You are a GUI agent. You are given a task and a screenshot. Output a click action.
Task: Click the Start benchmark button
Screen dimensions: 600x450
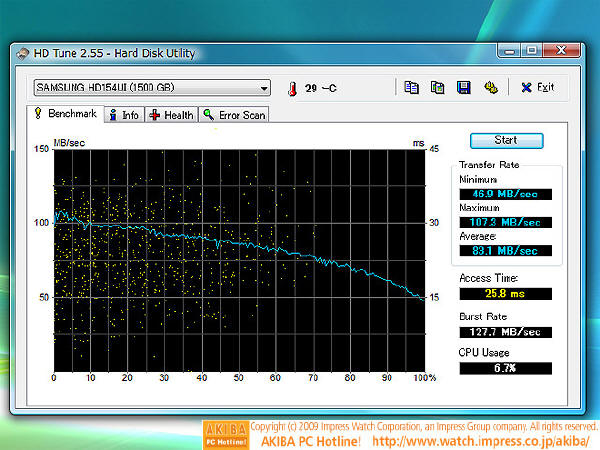pyautogui.click(x=506, y=140)
